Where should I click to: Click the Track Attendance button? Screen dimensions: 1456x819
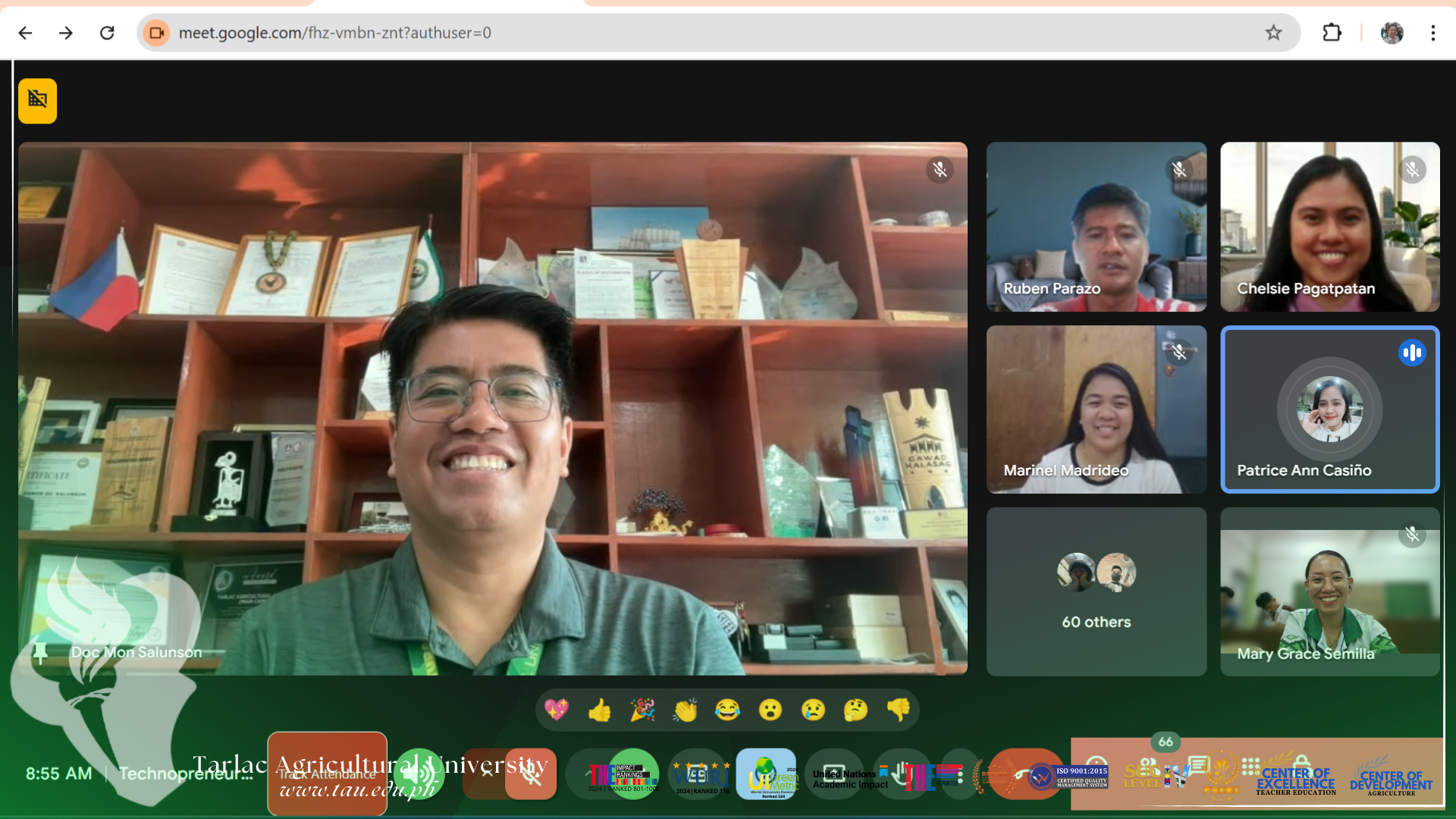click(x=327, y=774)
